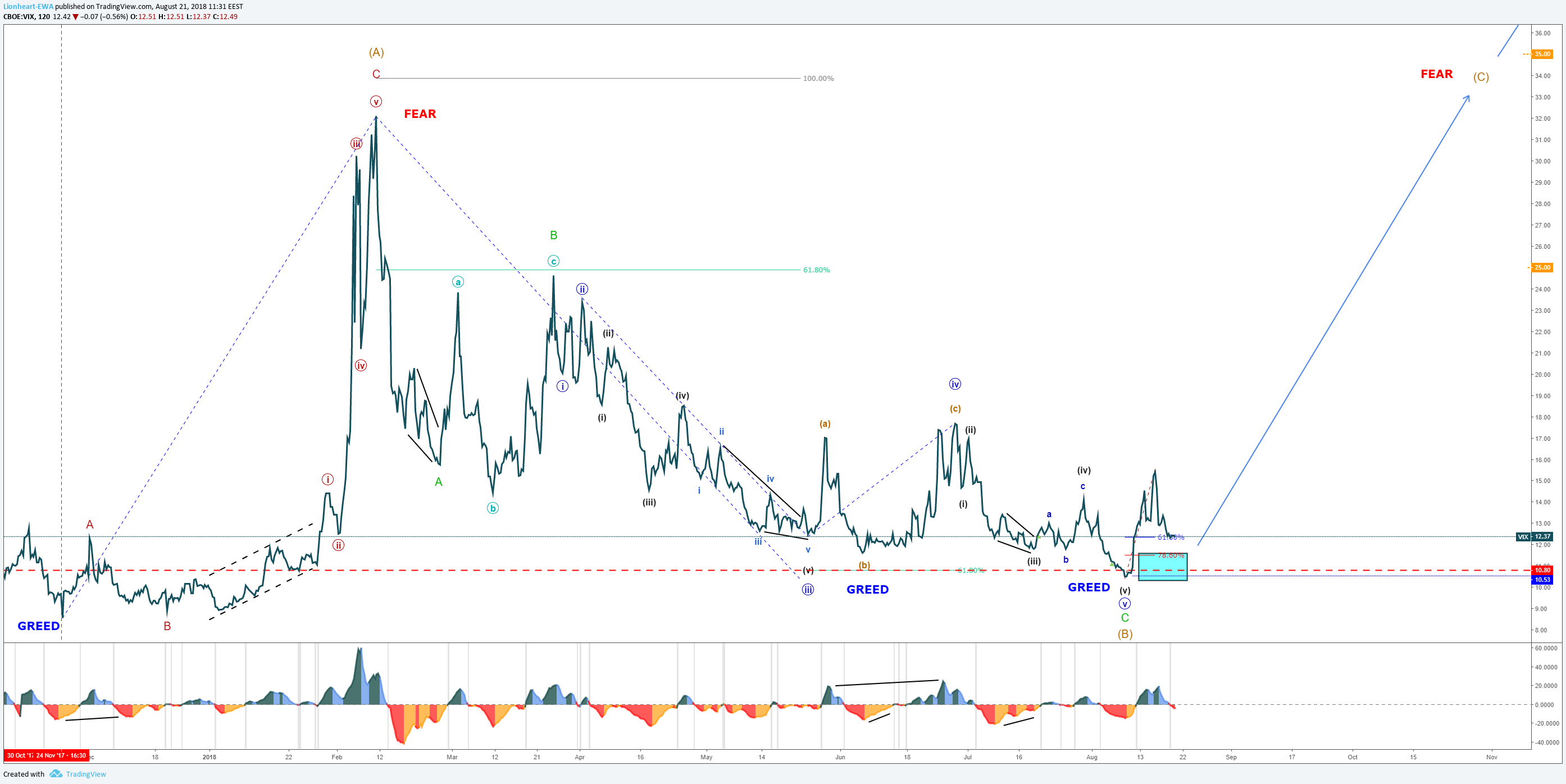The height and width of the screenshot is (784, 1566).
Task: Select the orange 35.00 price label
Action: 1543,54
